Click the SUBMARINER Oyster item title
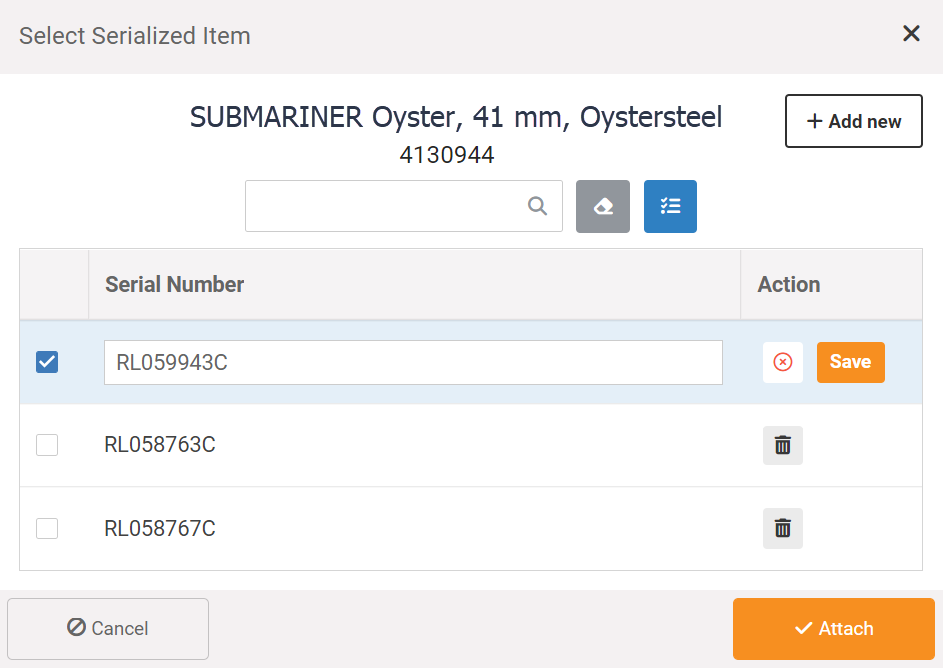 coord(456,117)
